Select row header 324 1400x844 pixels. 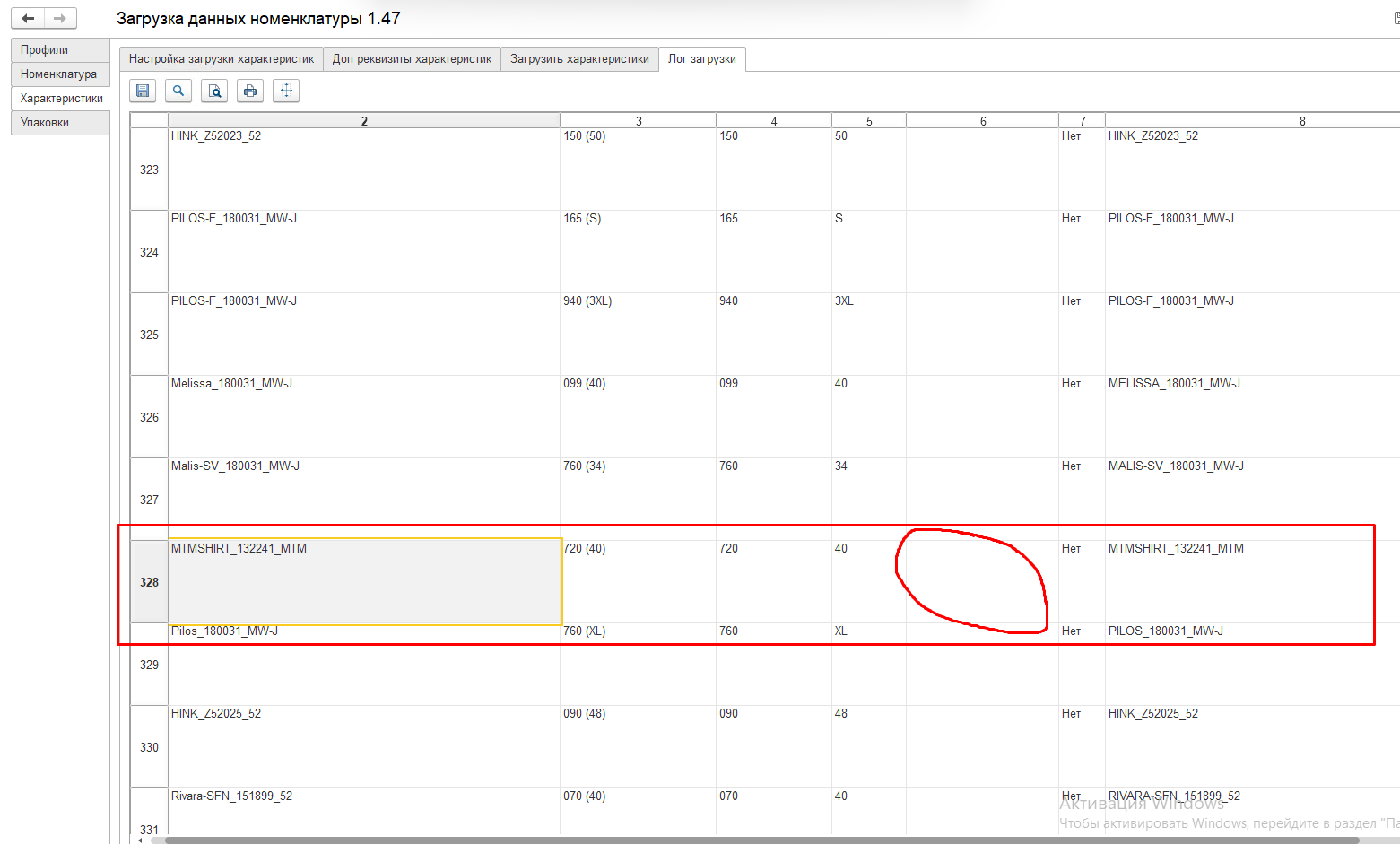[x=149, y=252]
